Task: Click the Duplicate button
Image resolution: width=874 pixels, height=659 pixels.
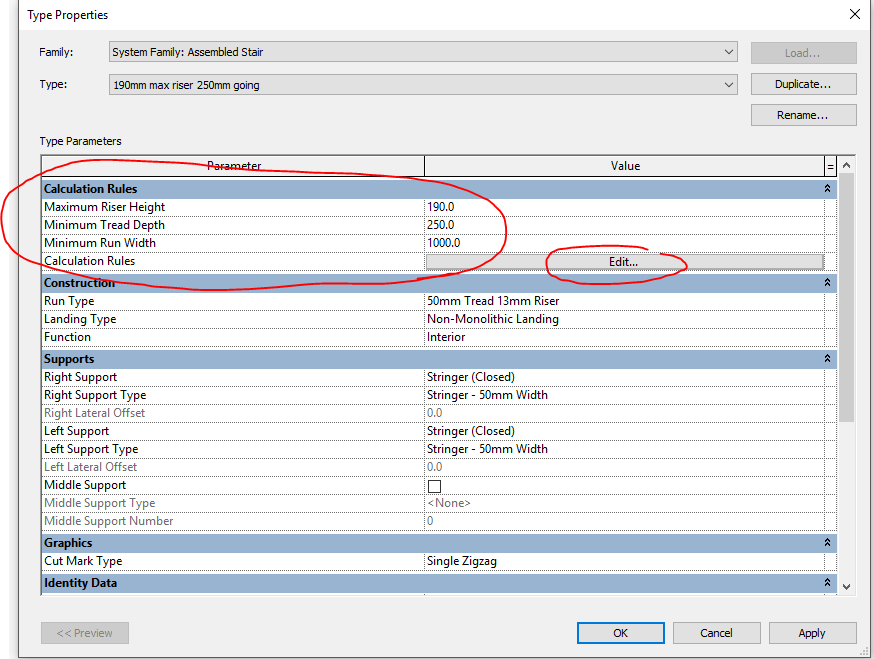Action: [x=803, y=84]
